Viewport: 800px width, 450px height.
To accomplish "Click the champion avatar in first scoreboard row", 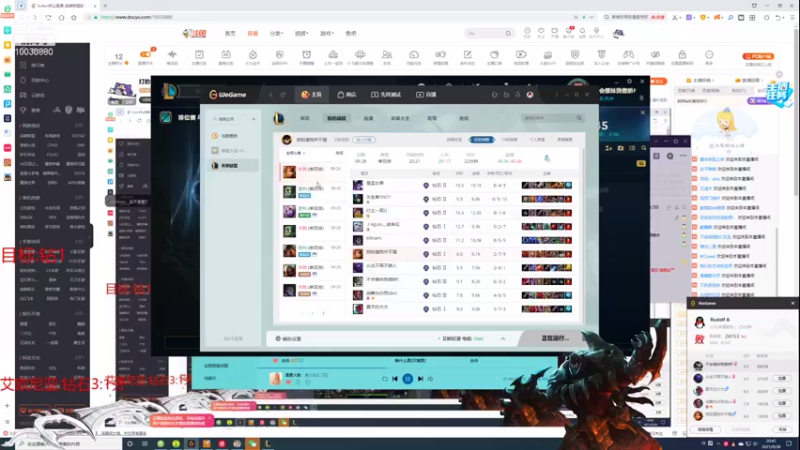I will pos(358,185).
